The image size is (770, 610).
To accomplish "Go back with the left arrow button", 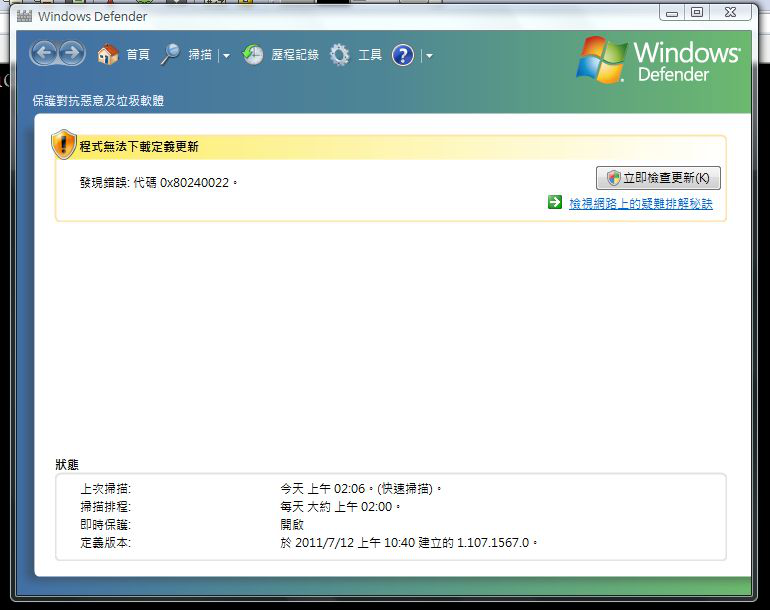I will (x=45, y=54).
